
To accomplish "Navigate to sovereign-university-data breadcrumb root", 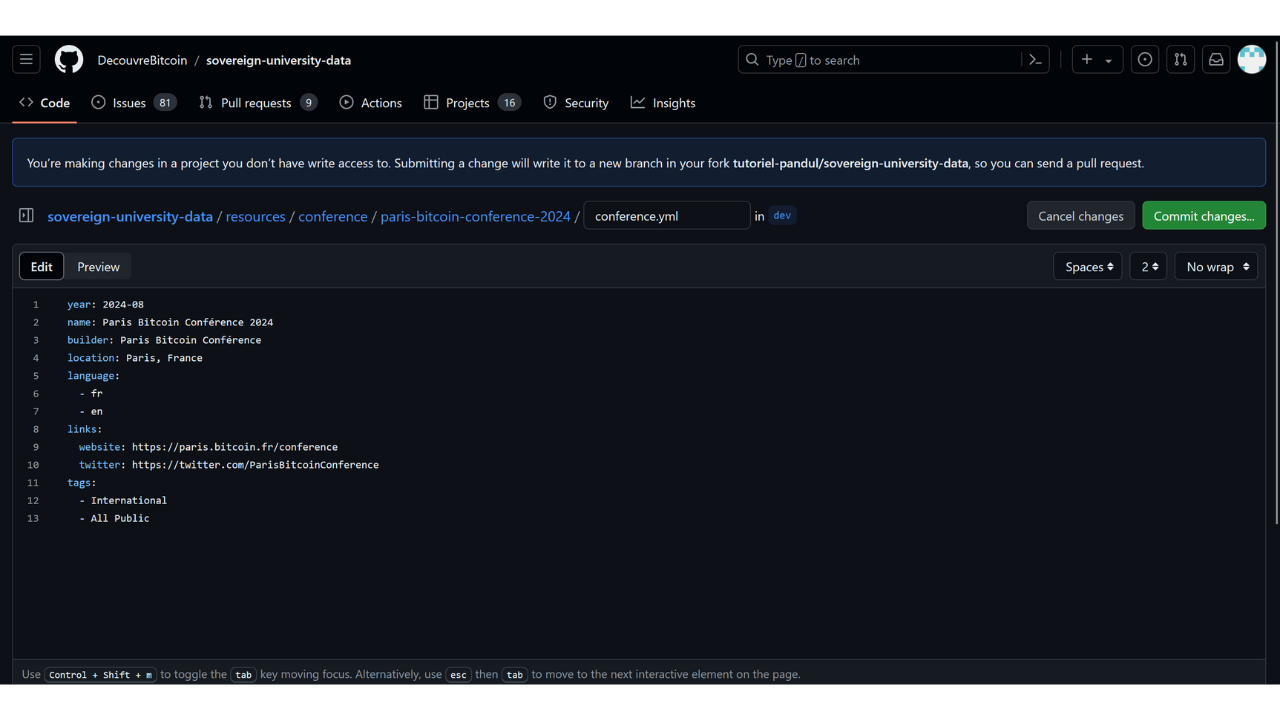I will pyautogui.click(x=130, y=216).
